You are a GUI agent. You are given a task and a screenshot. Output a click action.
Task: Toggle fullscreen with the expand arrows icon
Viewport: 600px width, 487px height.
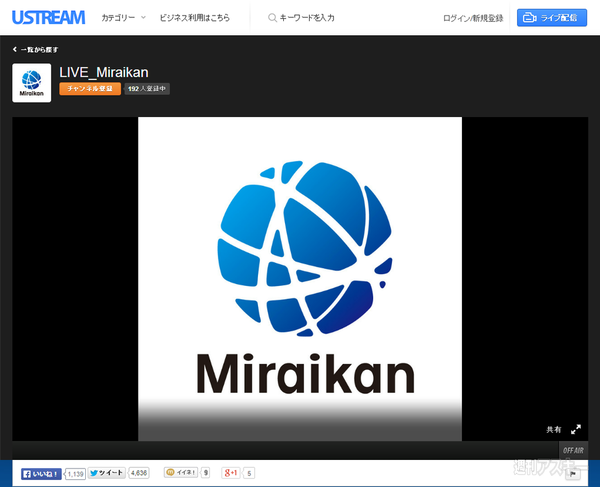pos(576,429)
